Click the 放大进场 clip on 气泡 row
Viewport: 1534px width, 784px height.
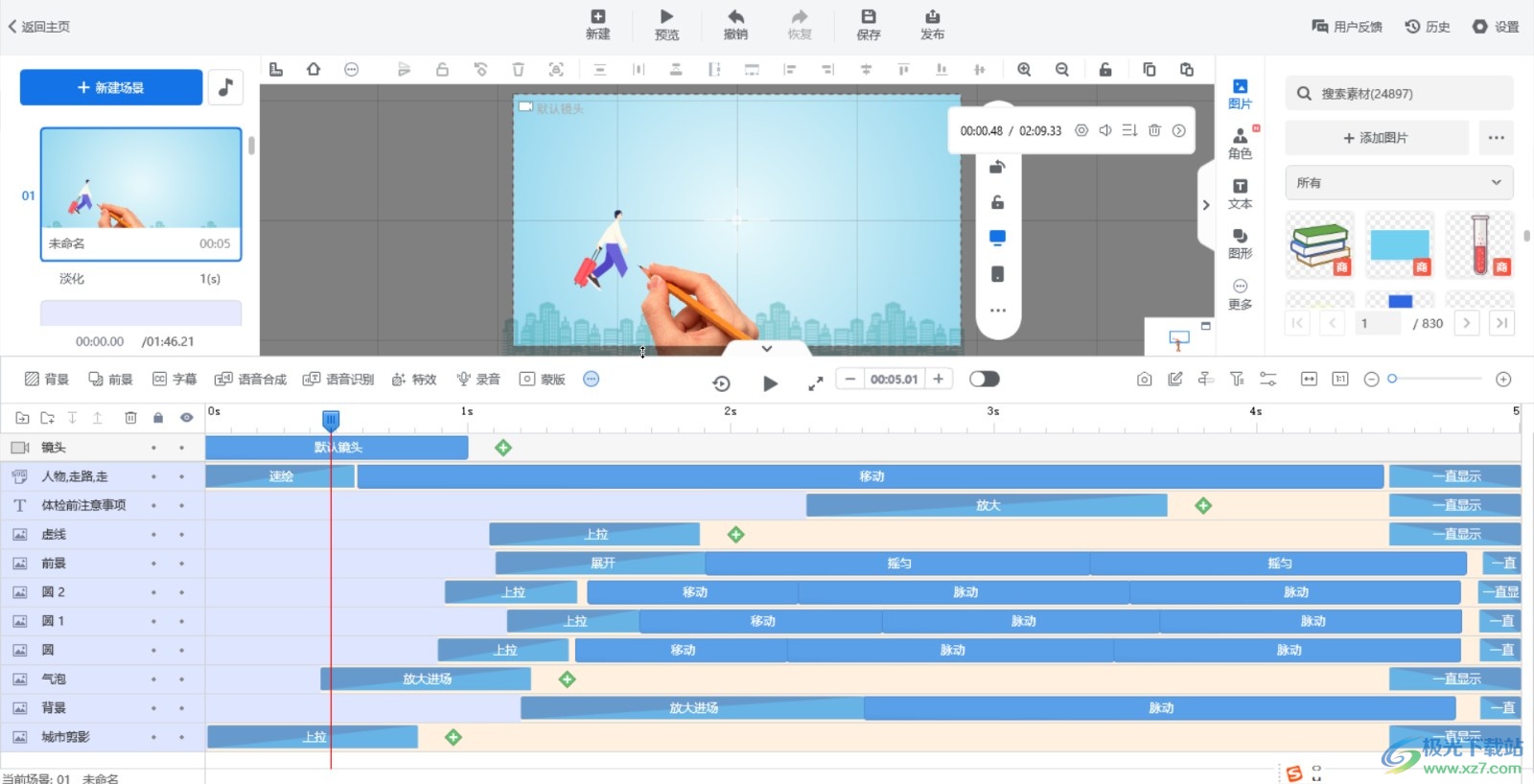(x=426, y=679)
